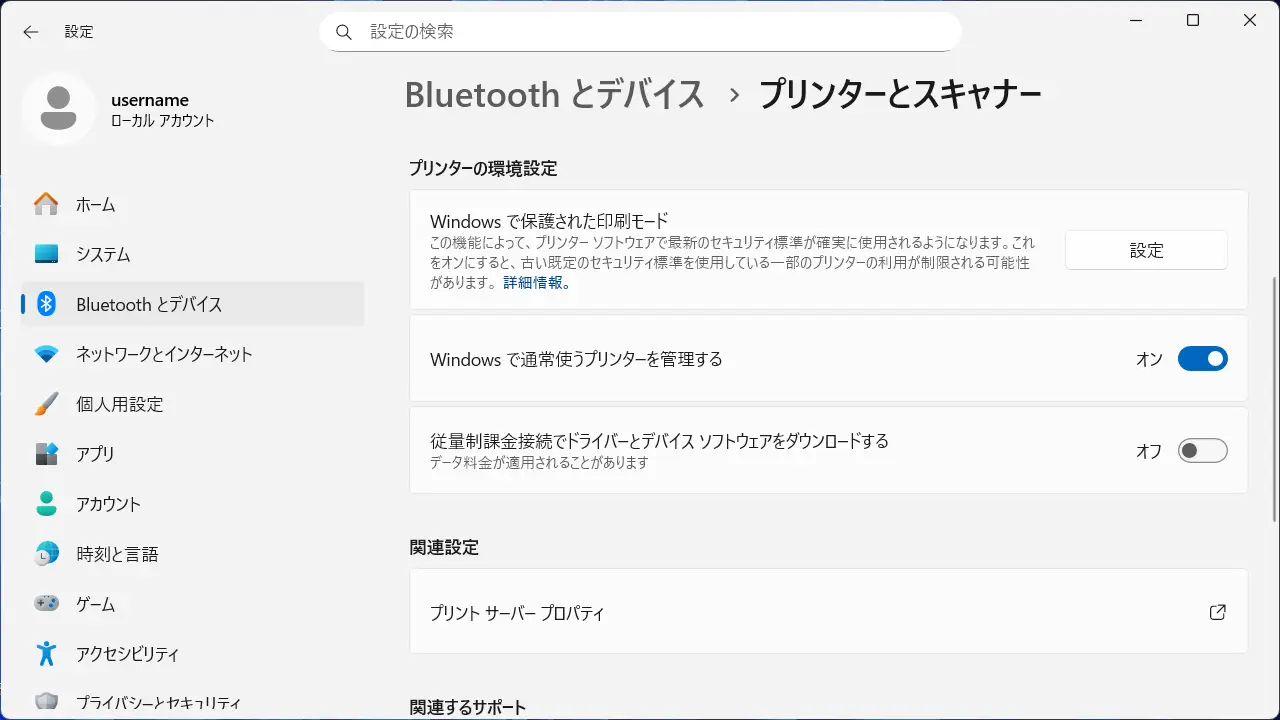Viewport: 1280px width, 720px height.
Task: Select アプリ in the sidebar
Action: click(95, 454)
